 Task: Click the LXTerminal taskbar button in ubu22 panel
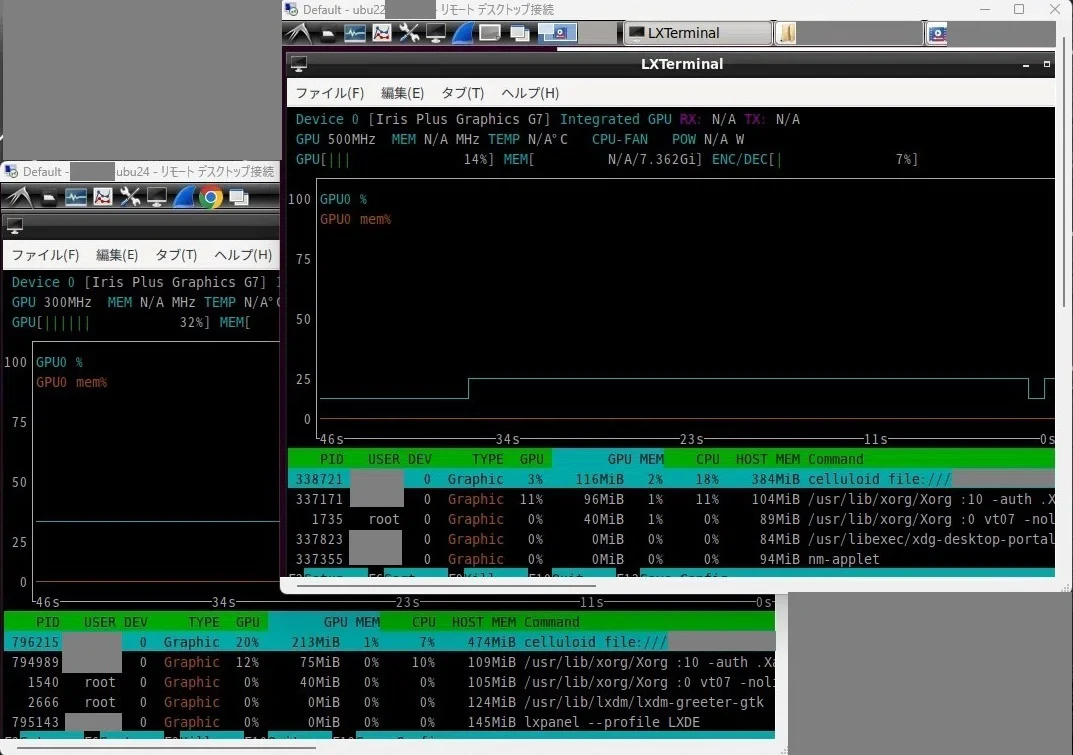697,33
